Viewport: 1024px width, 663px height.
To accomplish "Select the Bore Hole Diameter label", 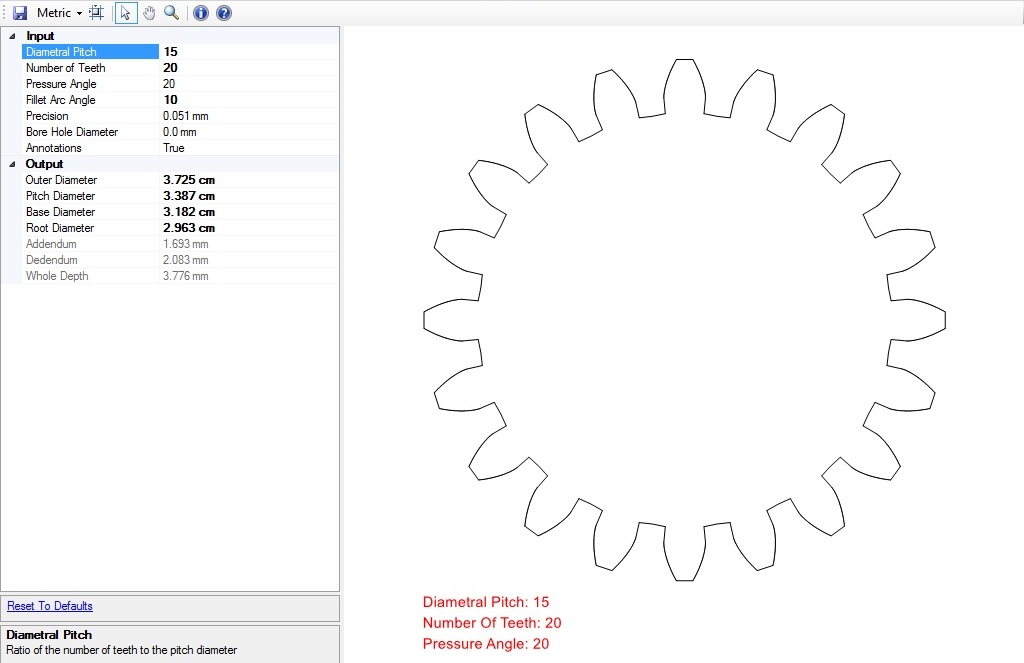I will point(72,132).
